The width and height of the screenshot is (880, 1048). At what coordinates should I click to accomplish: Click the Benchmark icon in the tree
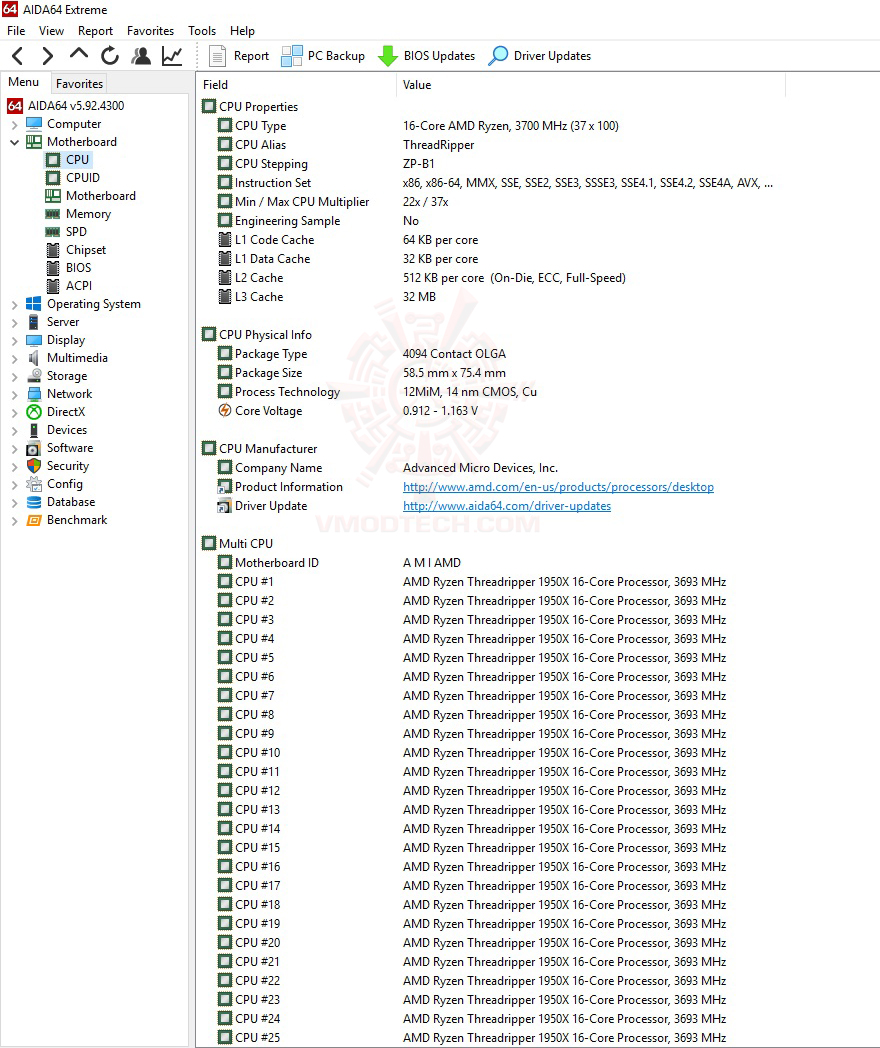click(x=33, y=520)
